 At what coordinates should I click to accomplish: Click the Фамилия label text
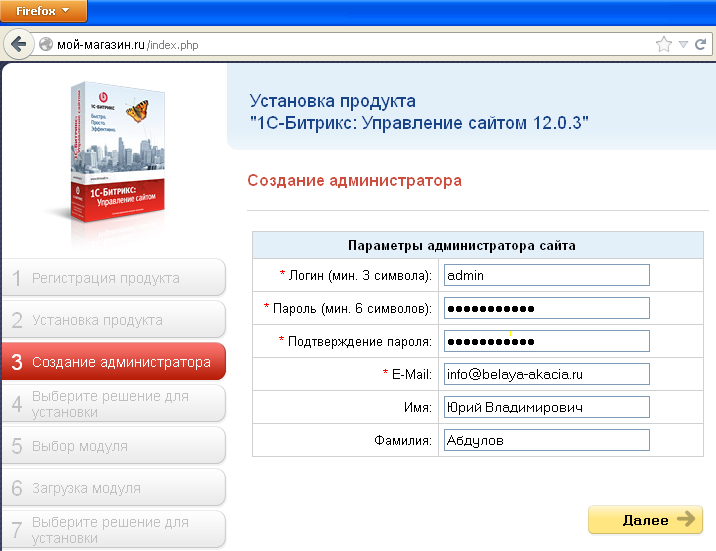pyautogui.click(x=403, y=441)
